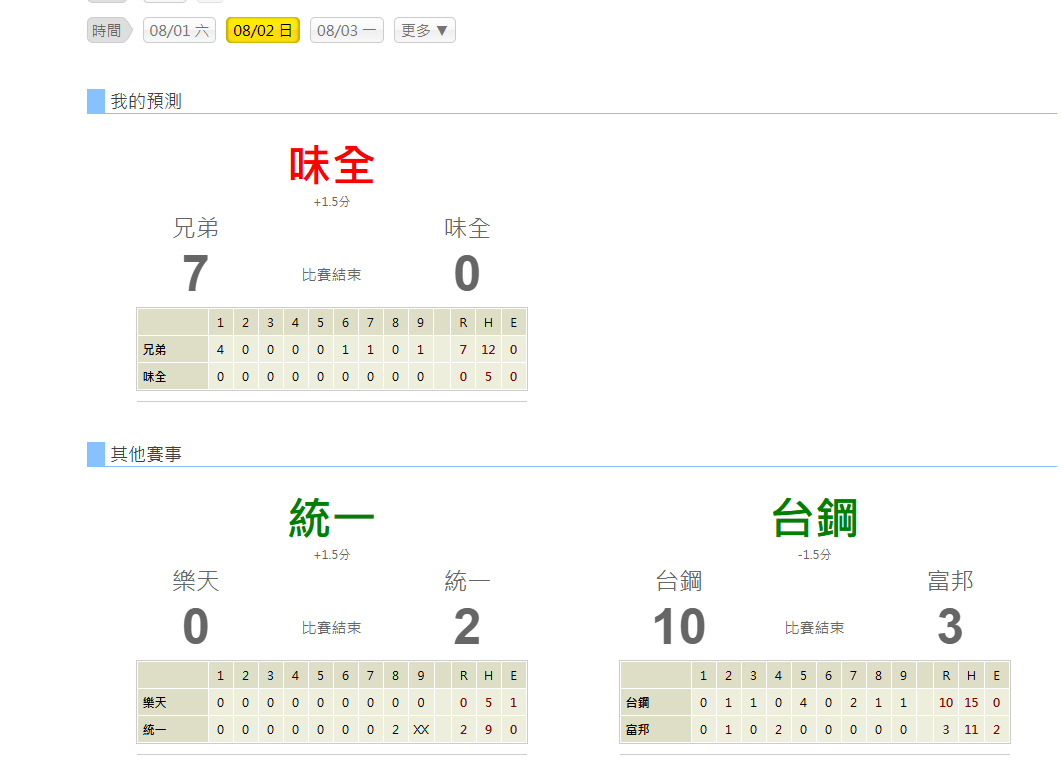The width and height of the screenshot is (1062, 768).
Task: Click the +1.5分 spread under 統一
Action: coord(332,555)
